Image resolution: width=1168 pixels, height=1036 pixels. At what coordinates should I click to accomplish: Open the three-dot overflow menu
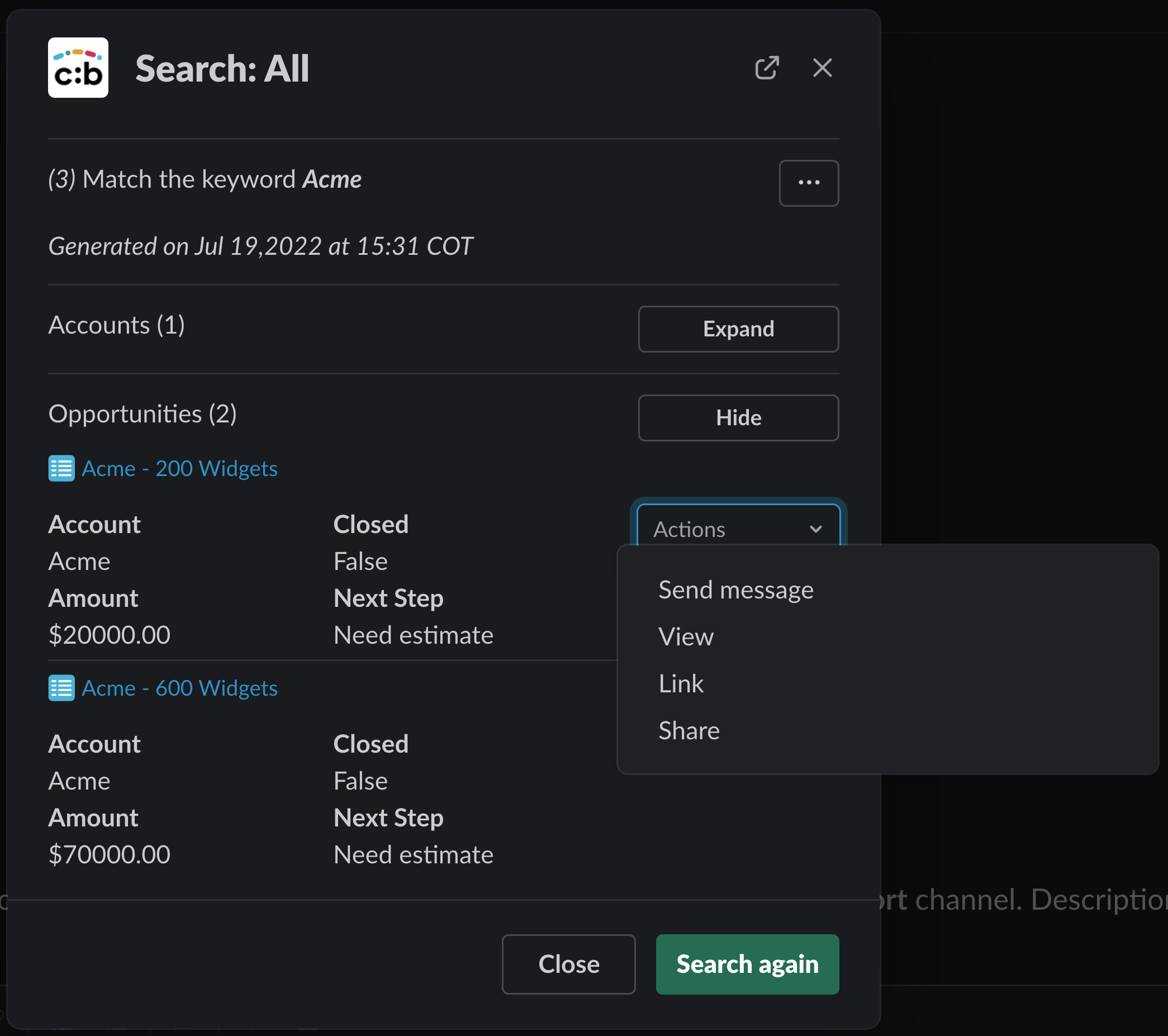[808, 183]
